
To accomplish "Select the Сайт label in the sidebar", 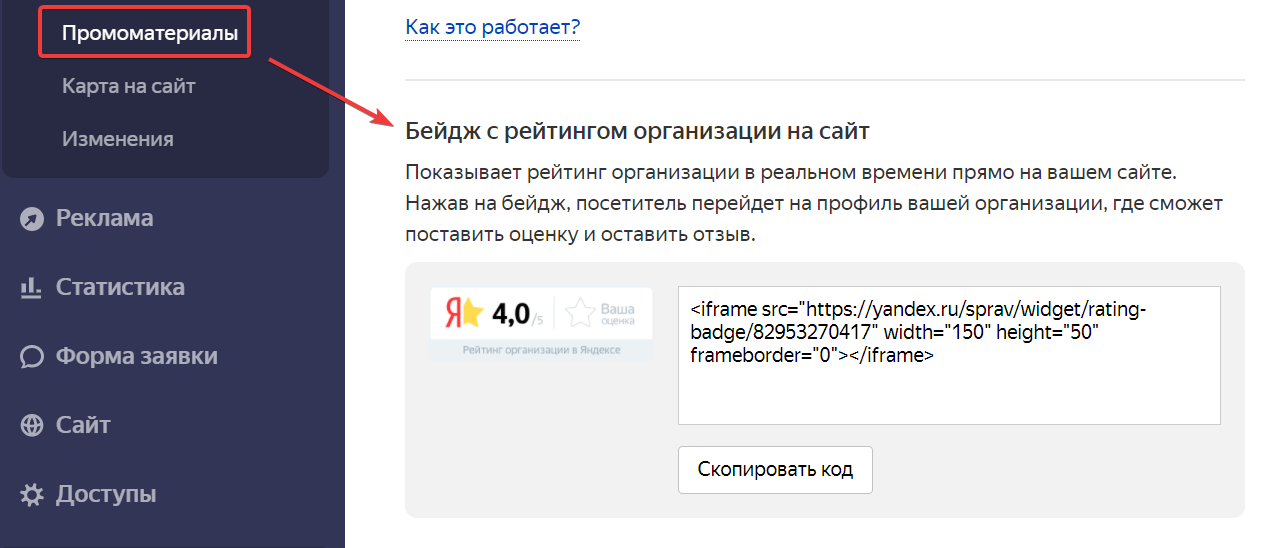I will coord(83,425).
